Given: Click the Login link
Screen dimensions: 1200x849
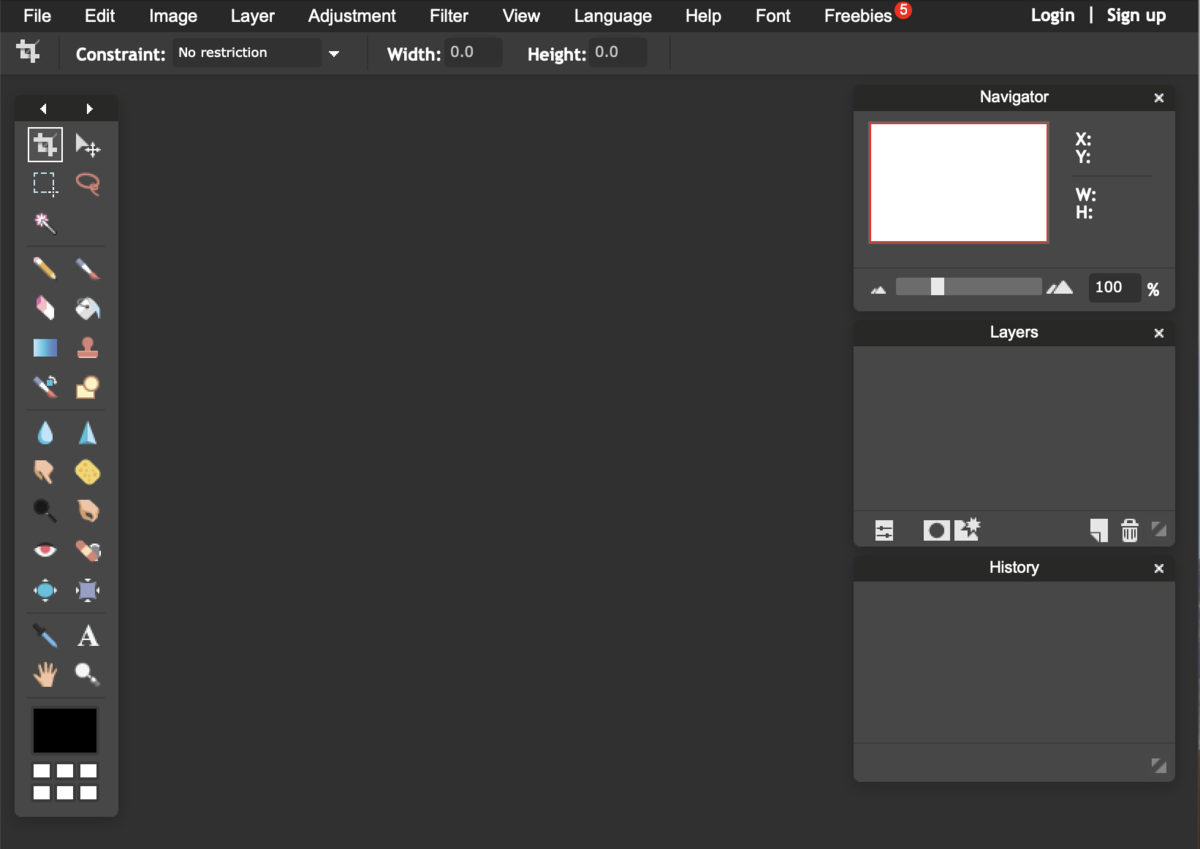Looking at the screenshot, I should click(x=1053, y=15).
